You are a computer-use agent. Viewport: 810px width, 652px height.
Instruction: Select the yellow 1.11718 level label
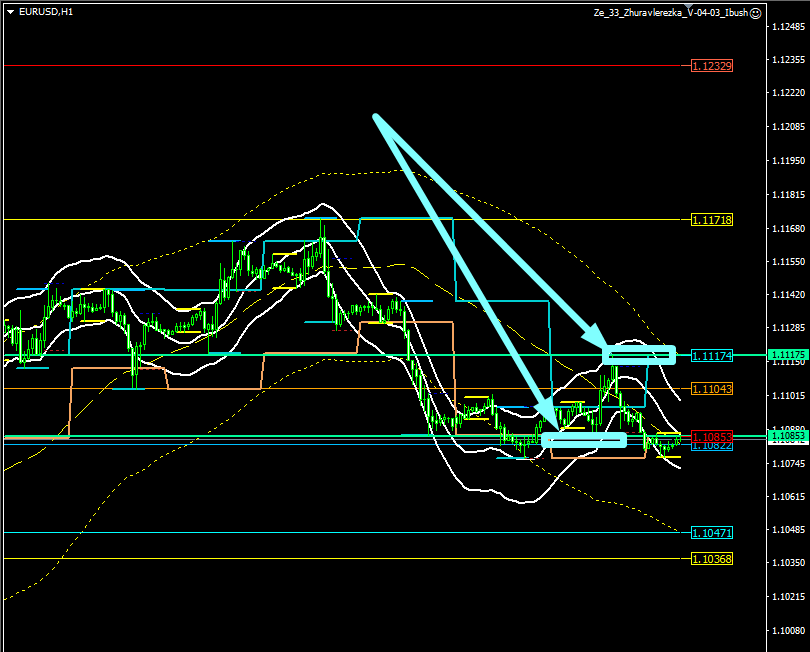pyautogui.click(x=712, y=220)
